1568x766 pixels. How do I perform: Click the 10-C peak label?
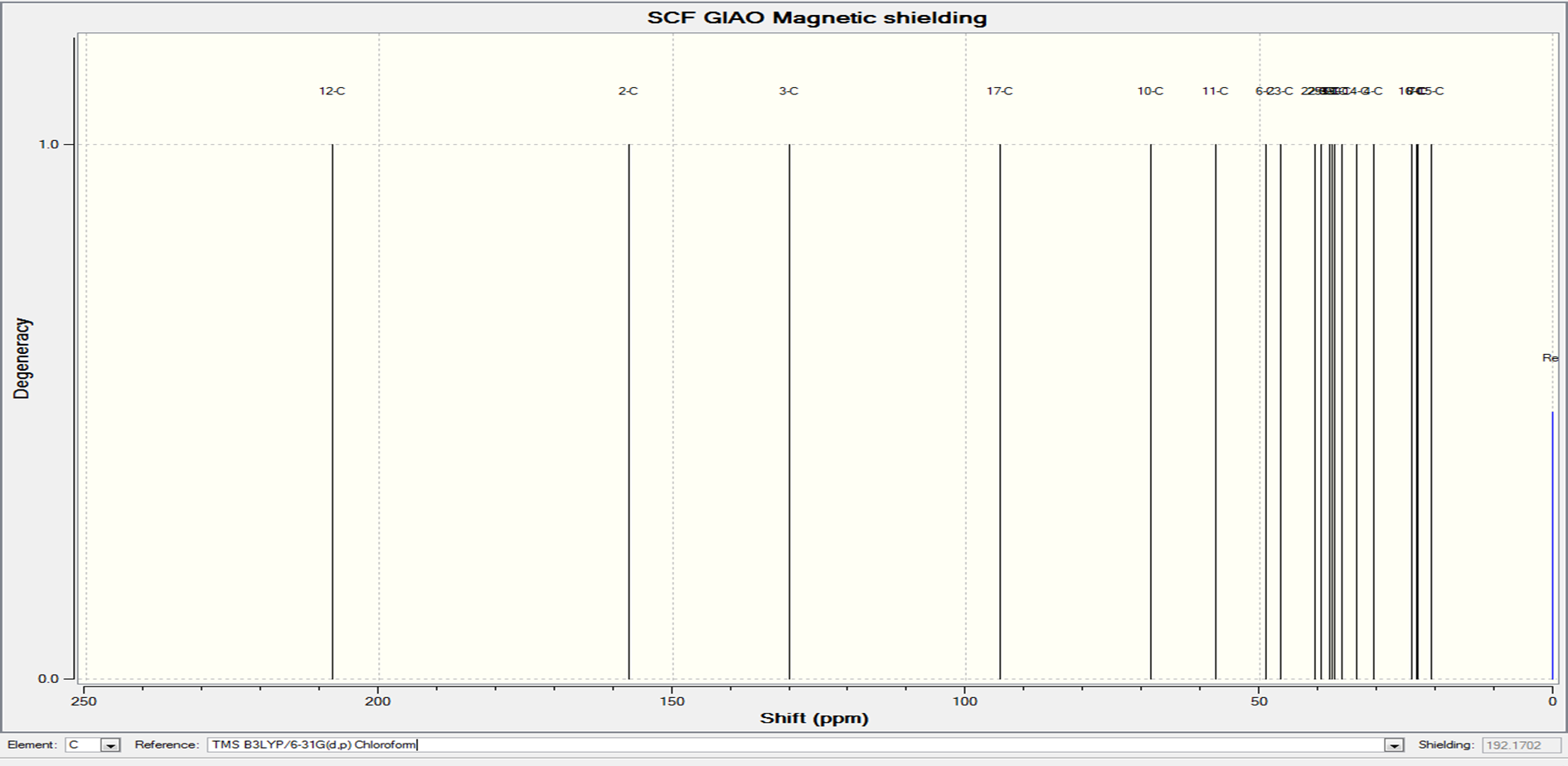1150,91
